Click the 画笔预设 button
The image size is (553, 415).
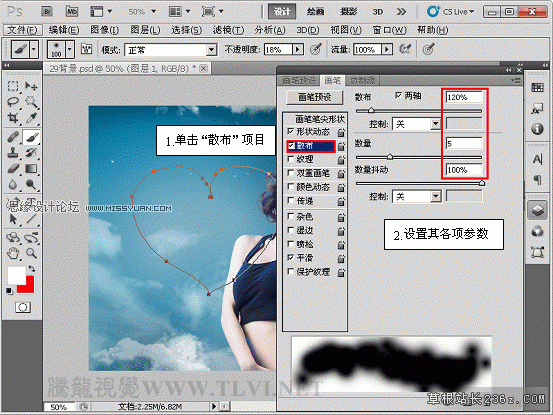[315, 97]
